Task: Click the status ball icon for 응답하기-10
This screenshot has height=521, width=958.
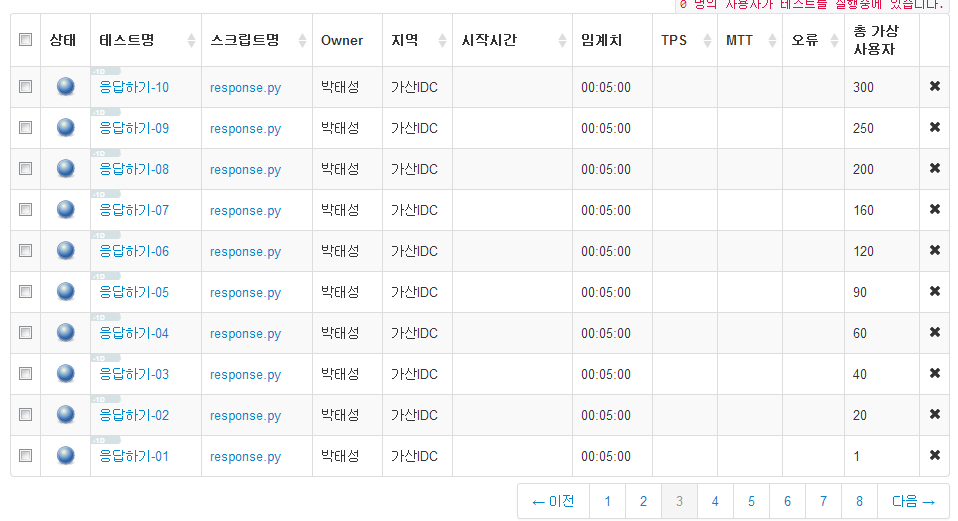Action: point(66,87)
